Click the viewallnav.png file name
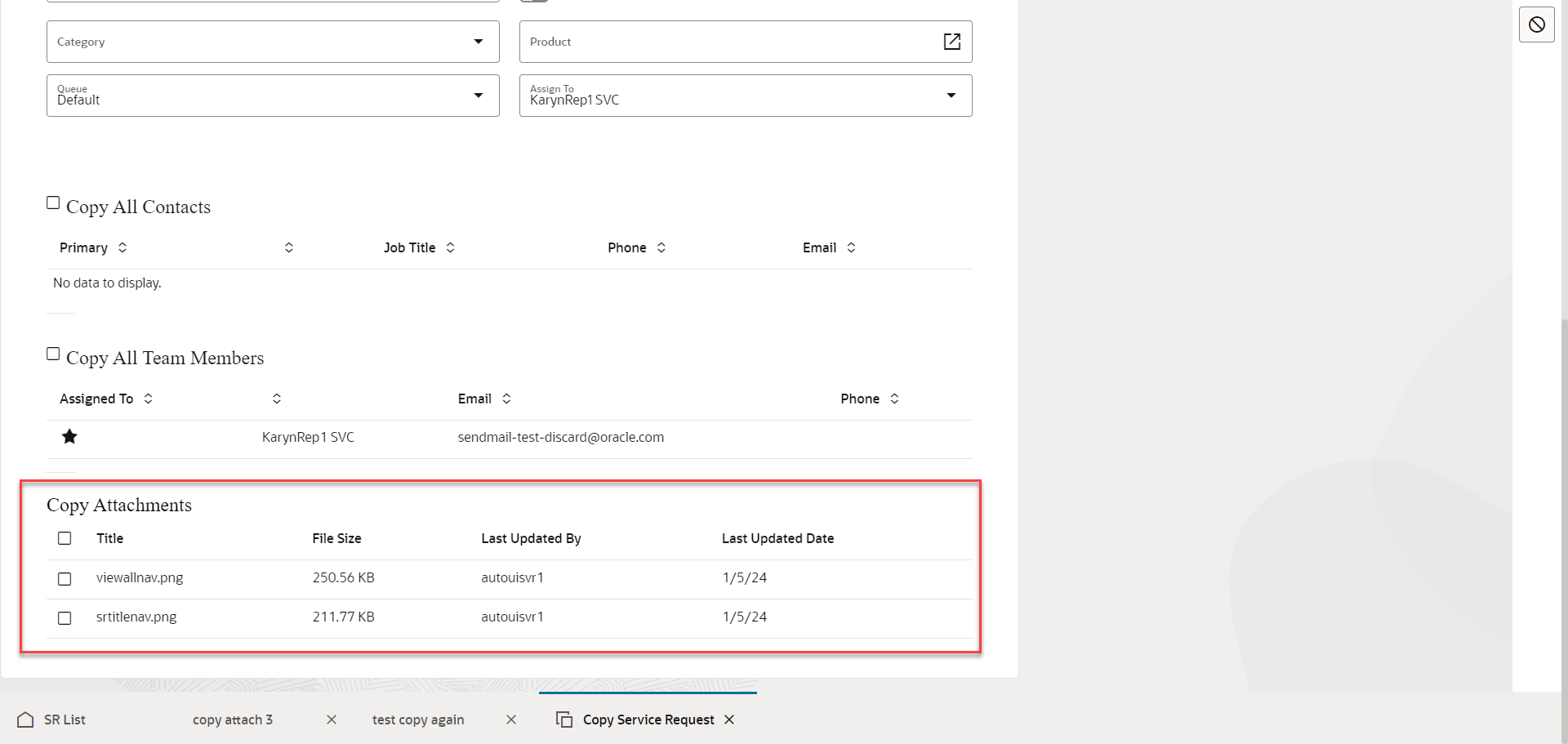The width and height of the screenshot is (1568, 744). (140, 577)
